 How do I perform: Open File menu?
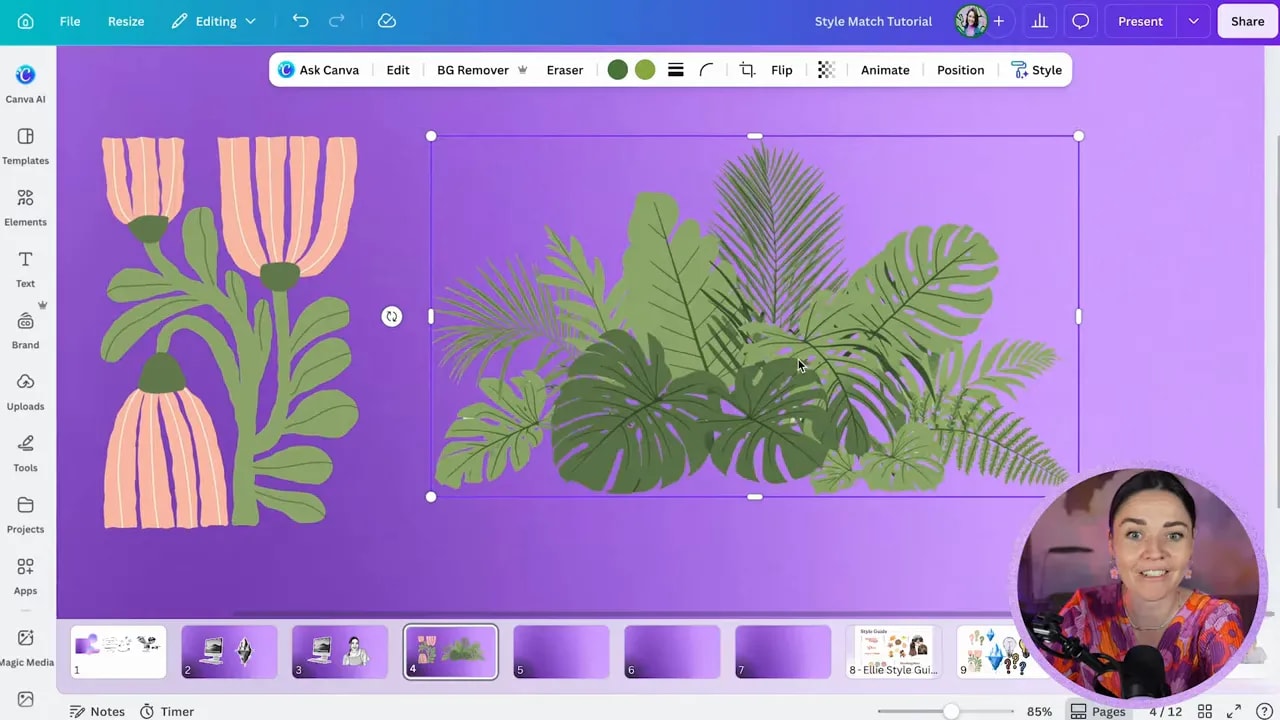tap(70, 21)
